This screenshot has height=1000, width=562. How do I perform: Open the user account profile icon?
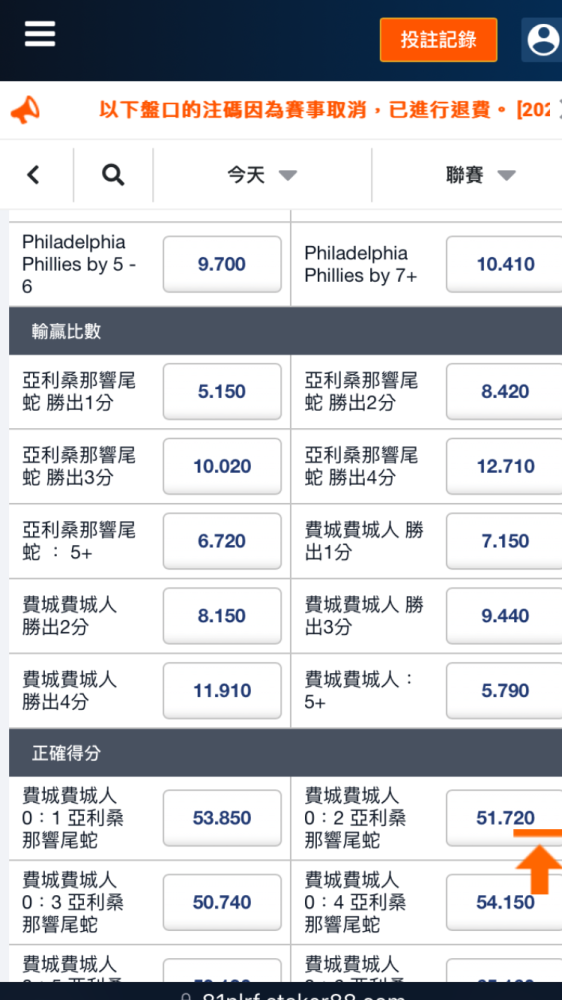(542, 40)
